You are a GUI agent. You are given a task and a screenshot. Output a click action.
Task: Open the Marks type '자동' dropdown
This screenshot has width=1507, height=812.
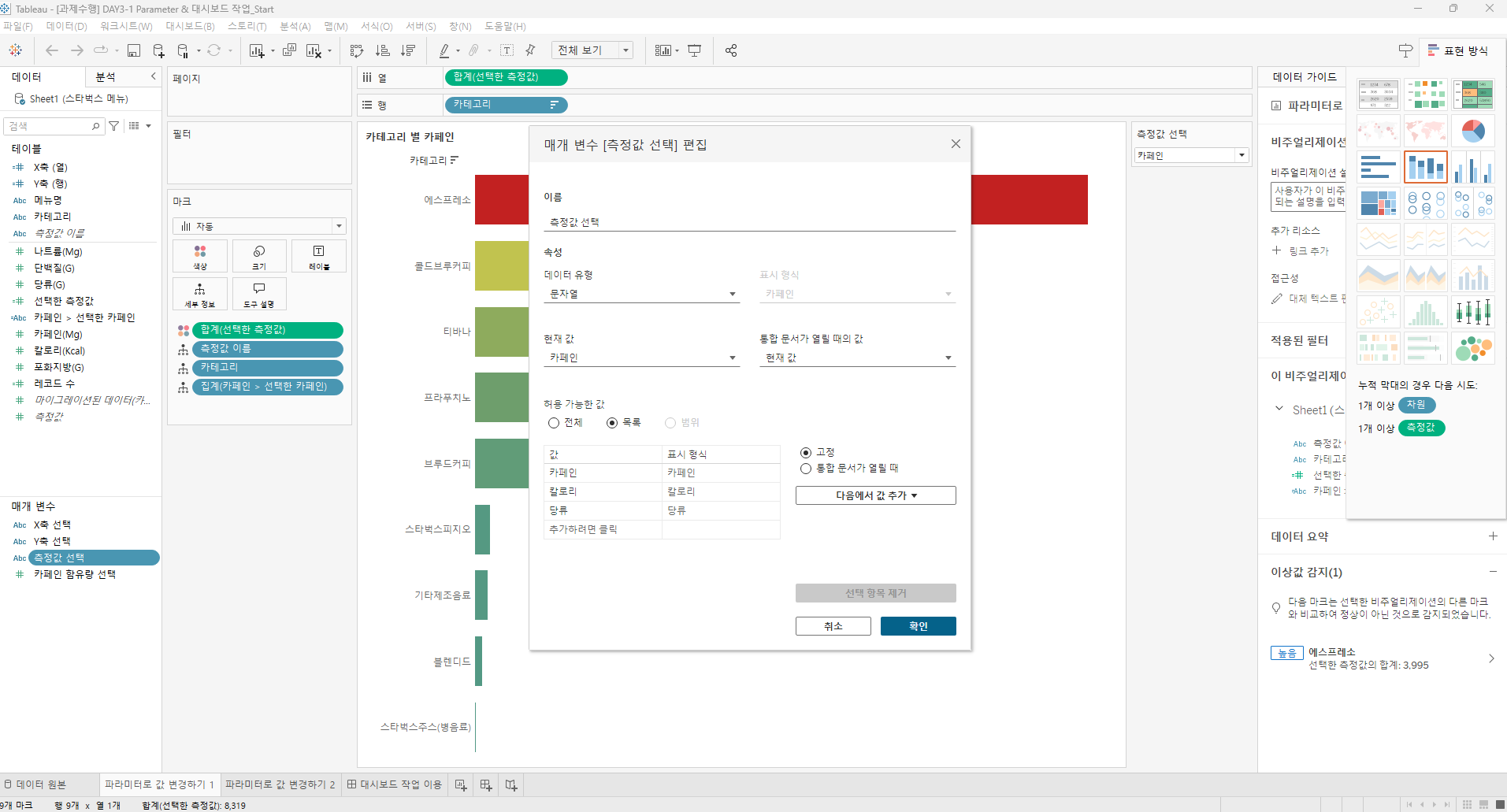pos(259,226)
